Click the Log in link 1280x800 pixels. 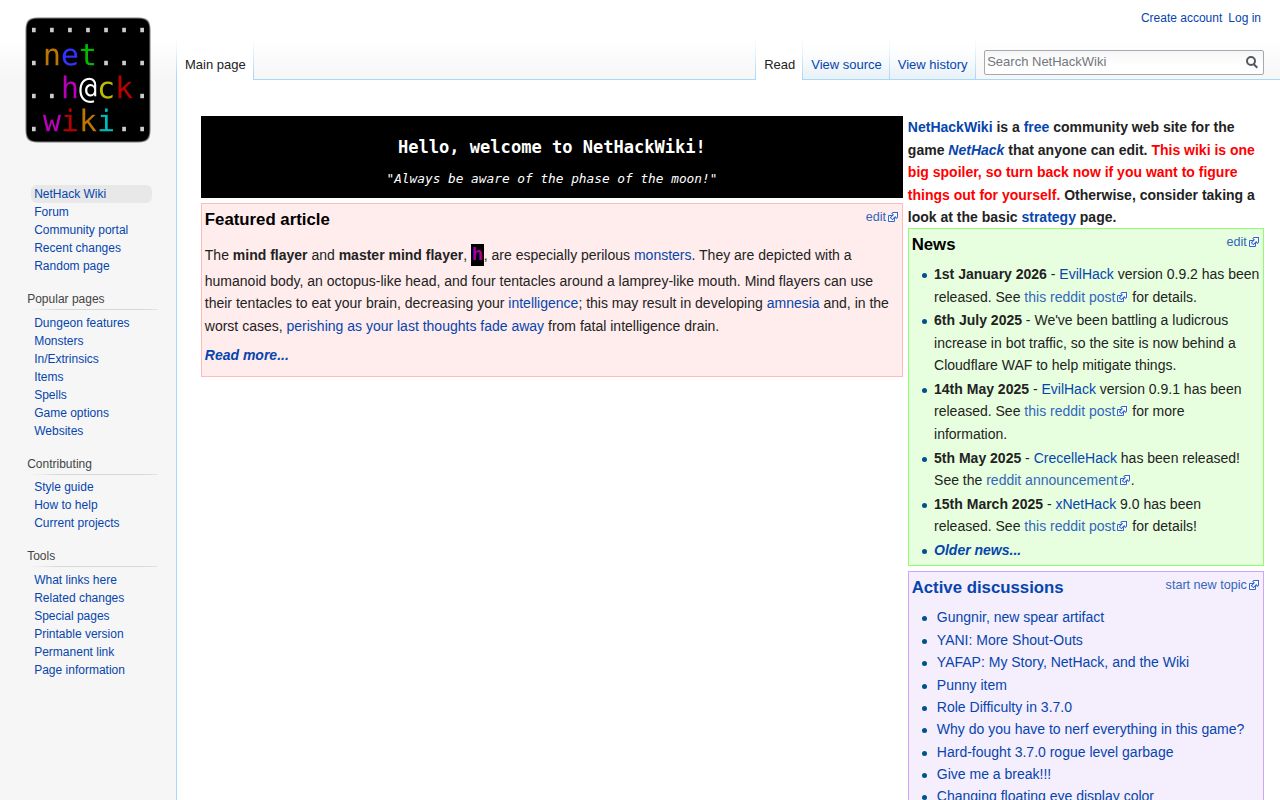tap(1244, 18)
